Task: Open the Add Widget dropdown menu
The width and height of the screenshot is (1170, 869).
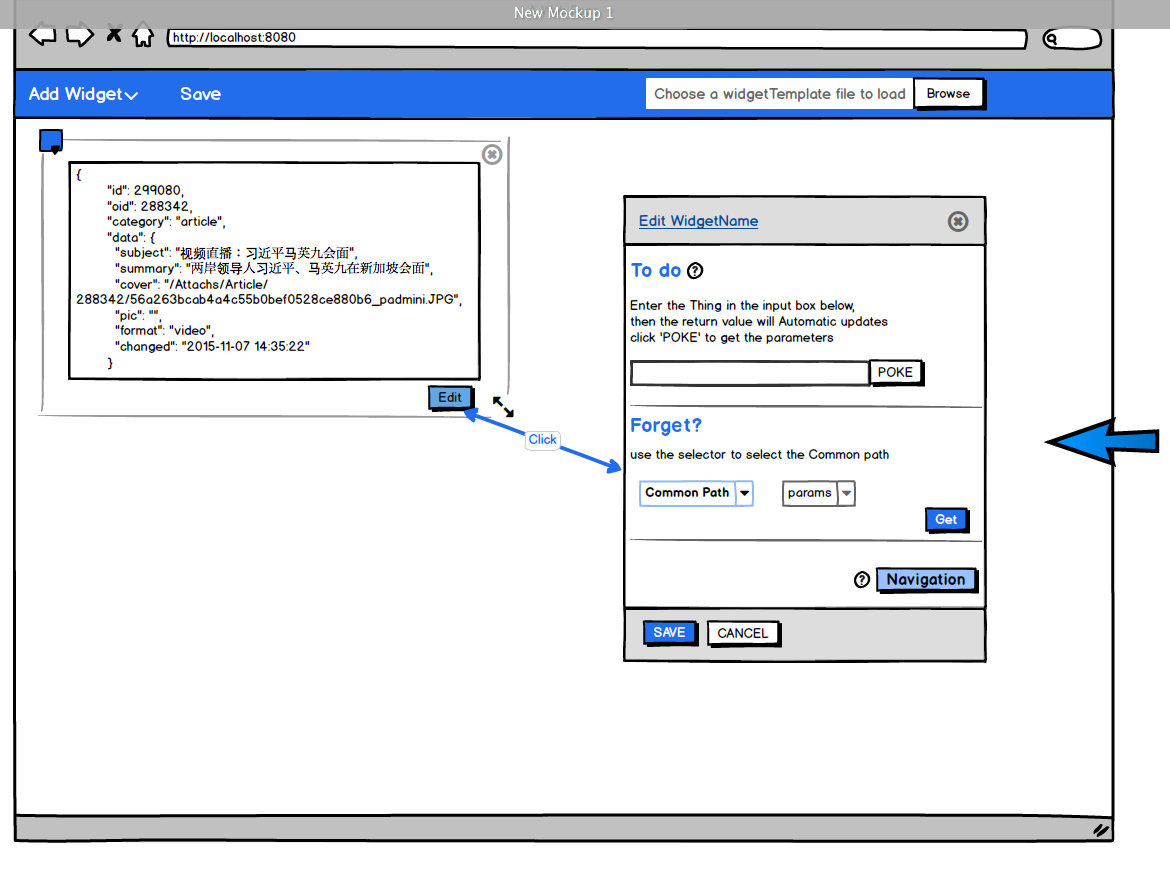Action: pyautogui.click(x=83, y=94)
